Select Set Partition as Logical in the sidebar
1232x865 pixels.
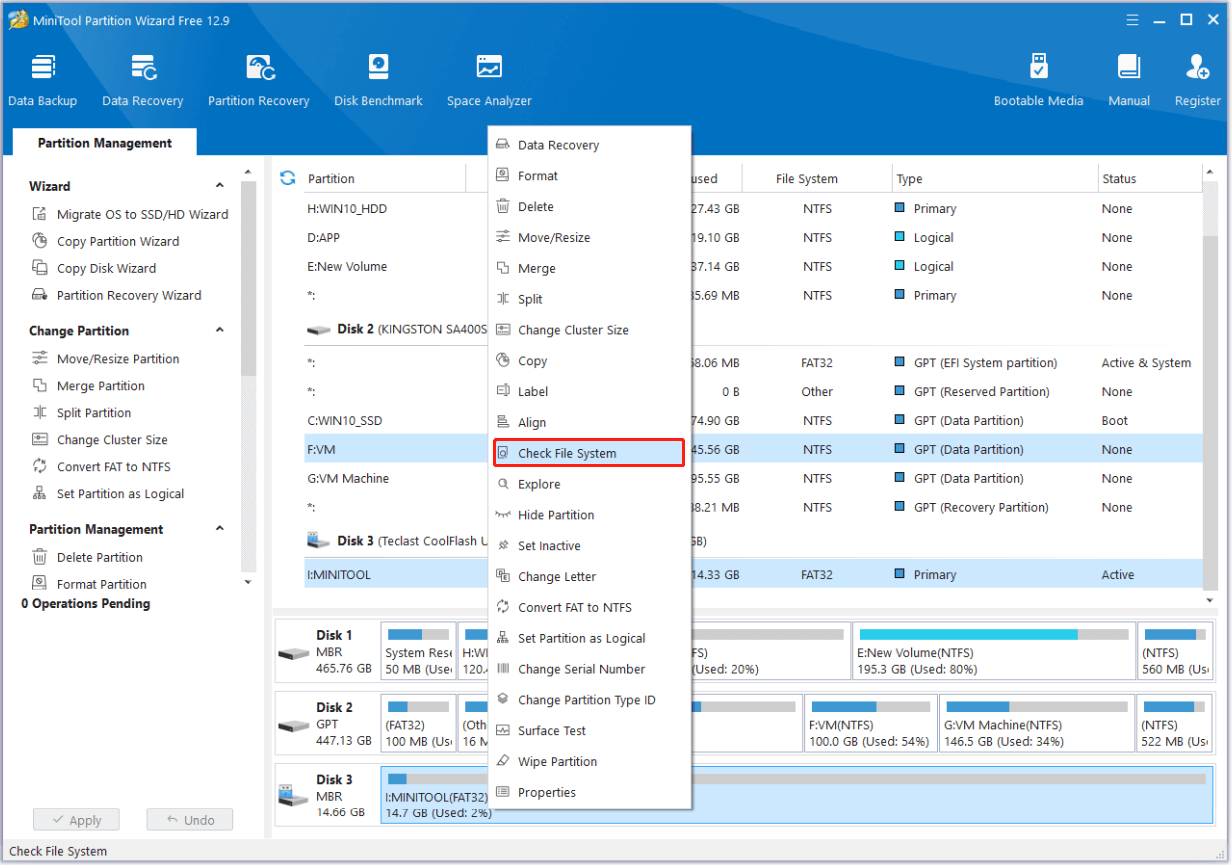tap(108, 494)
